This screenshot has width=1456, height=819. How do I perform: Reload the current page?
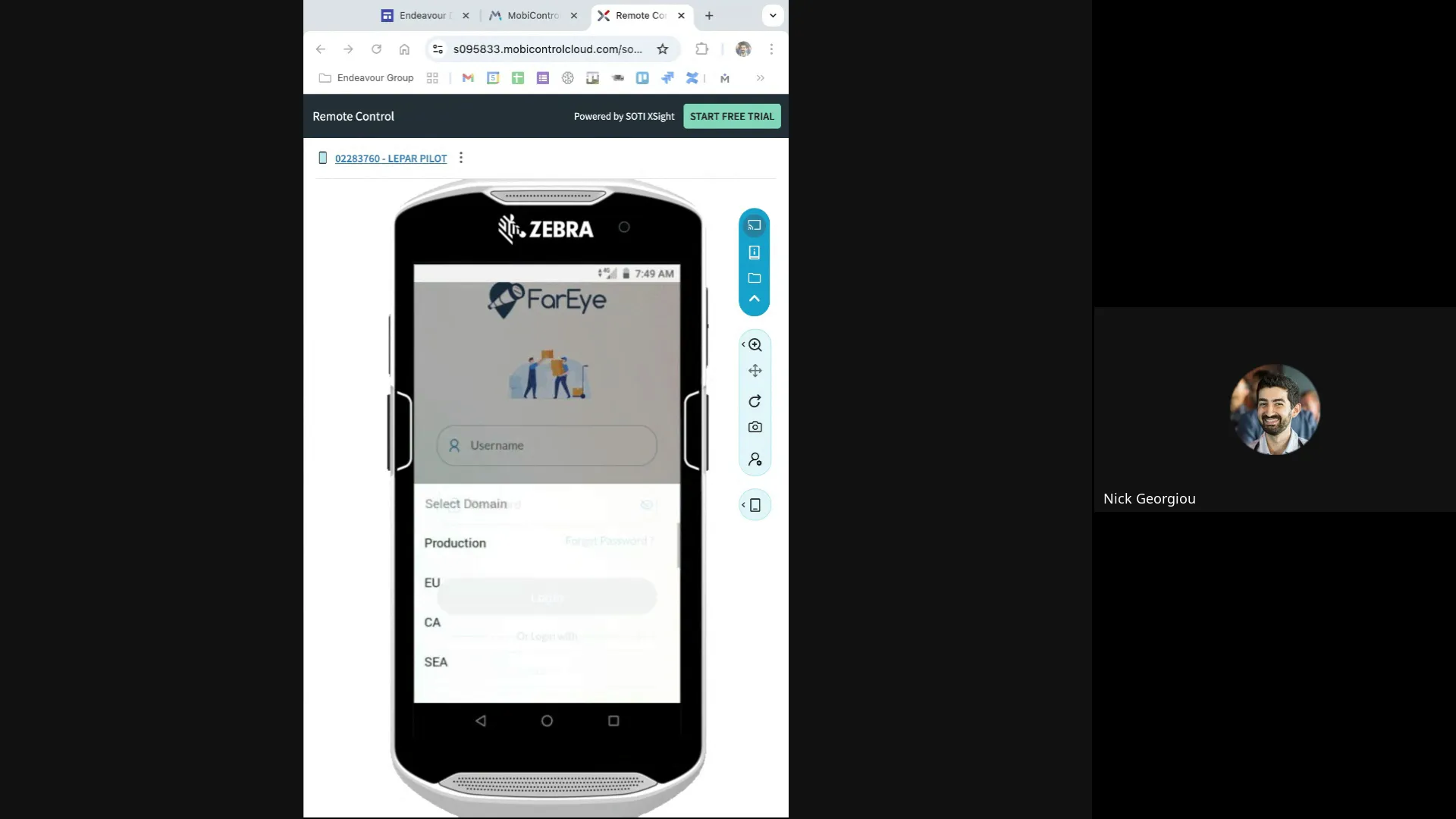[376, 49]
